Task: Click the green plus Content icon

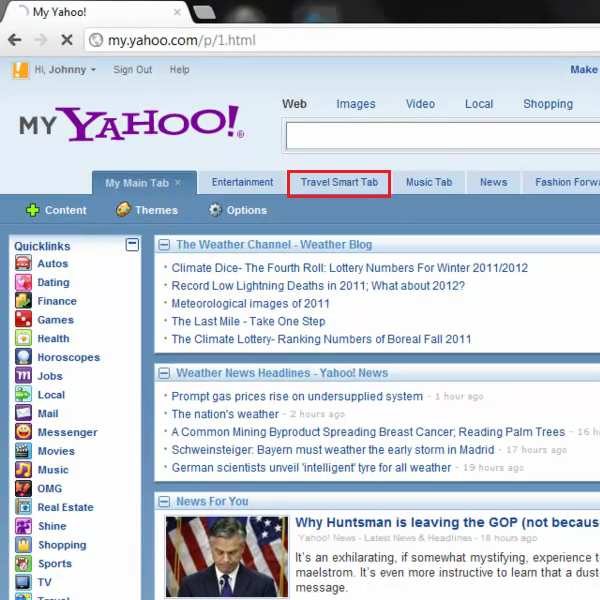Action: click(x=33, y=210)
